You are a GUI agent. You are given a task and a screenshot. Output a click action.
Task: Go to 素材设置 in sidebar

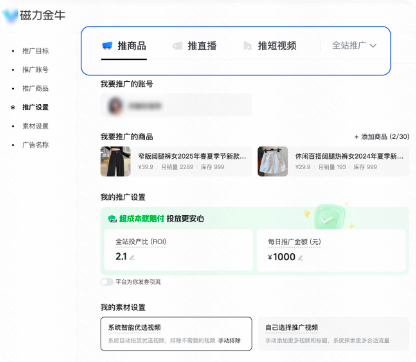click(x=35, y=126)
